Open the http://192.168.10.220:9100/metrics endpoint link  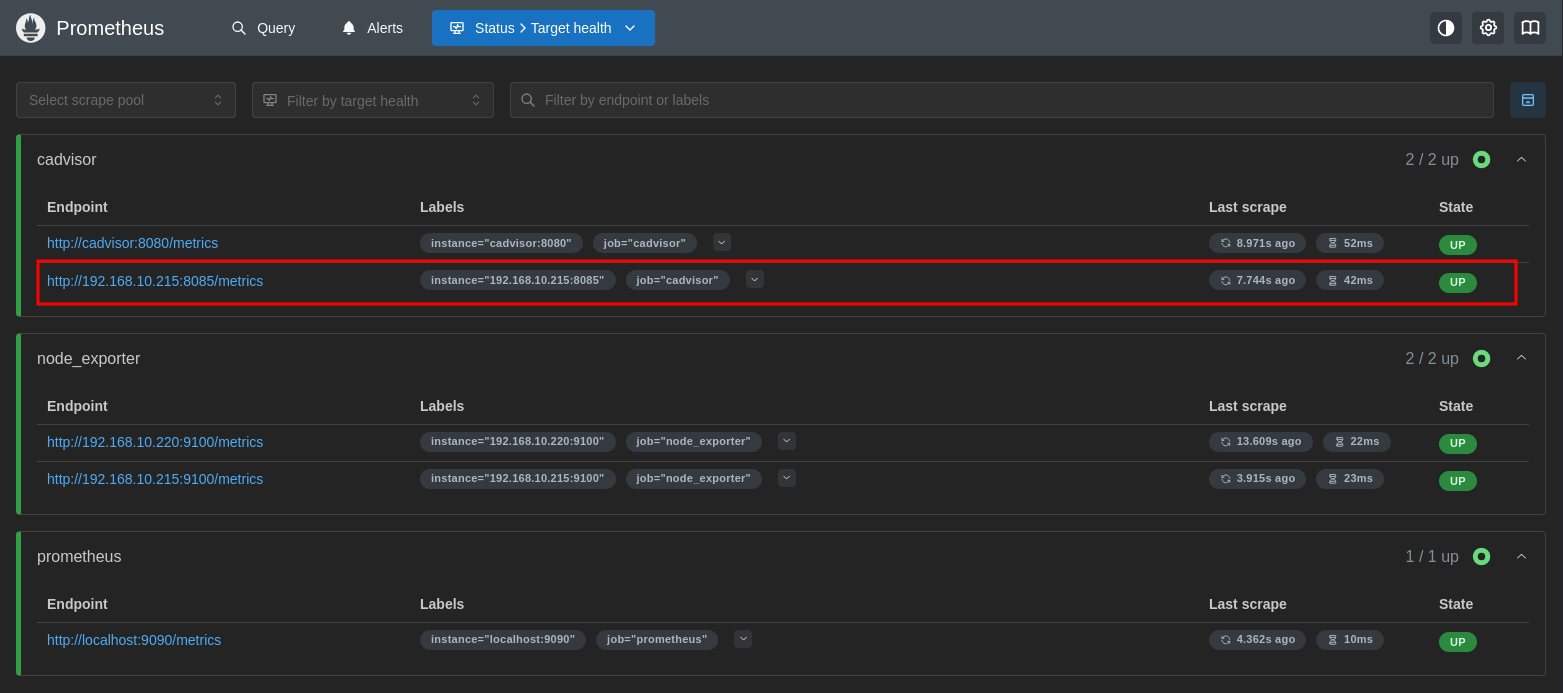tap(155, 442)
